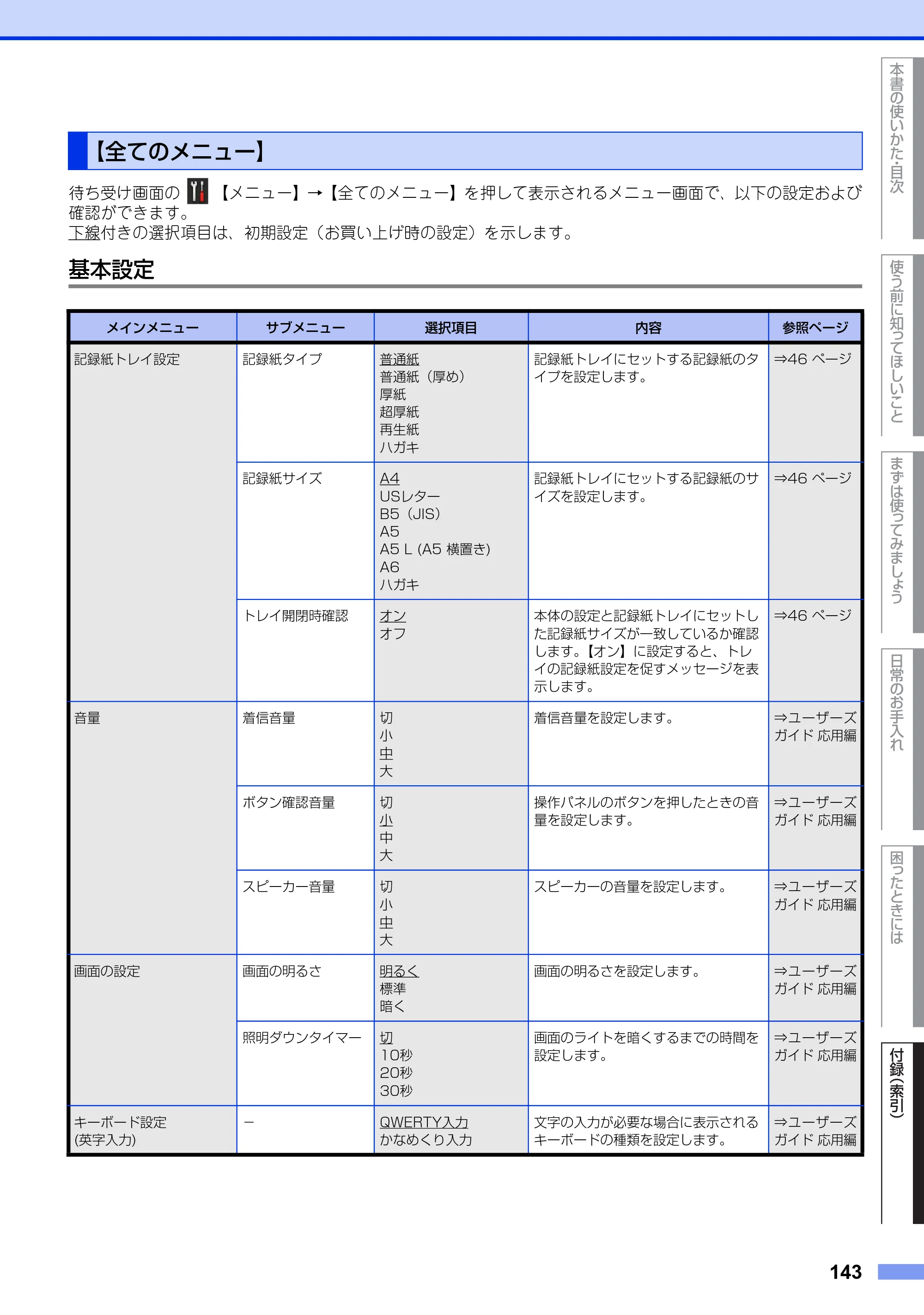Open the ユーザーズガイド 応用編 reference for ボタン確認音量
This screenshot has height=1315, width=924.
coord(815,811)
